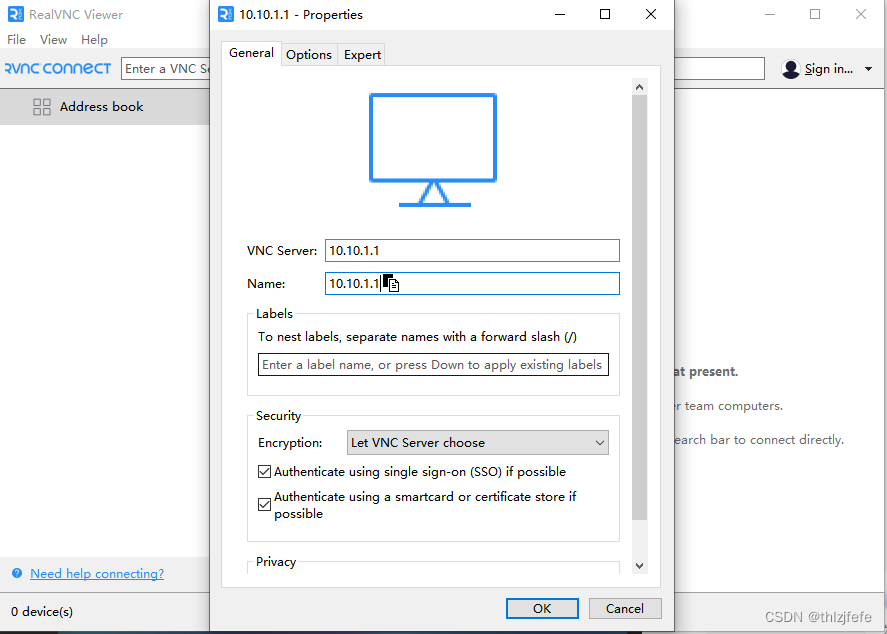887x634 pixels.
Task: Click the Properties dialog title icon
Action: point(226,14)
